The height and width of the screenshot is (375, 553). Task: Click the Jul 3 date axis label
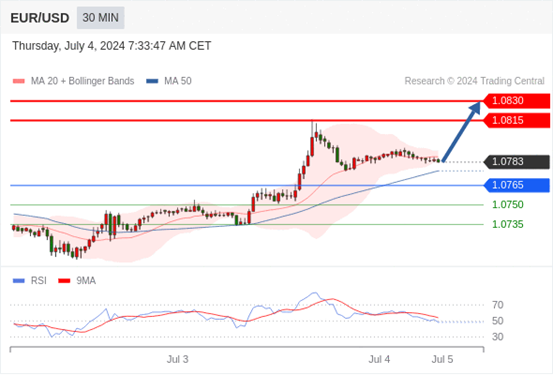coord(177,359)
